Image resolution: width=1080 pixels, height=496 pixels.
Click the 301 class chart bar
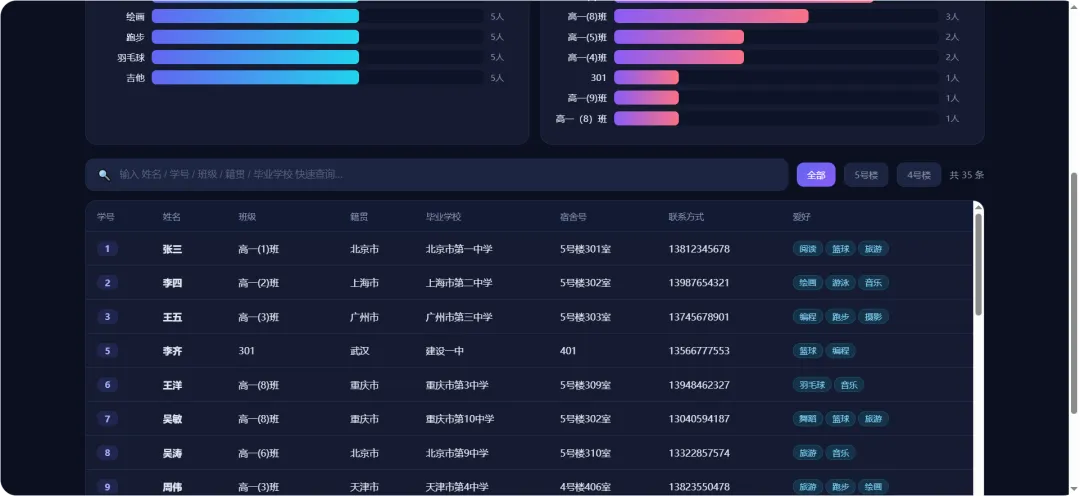[x=647, y=77]
